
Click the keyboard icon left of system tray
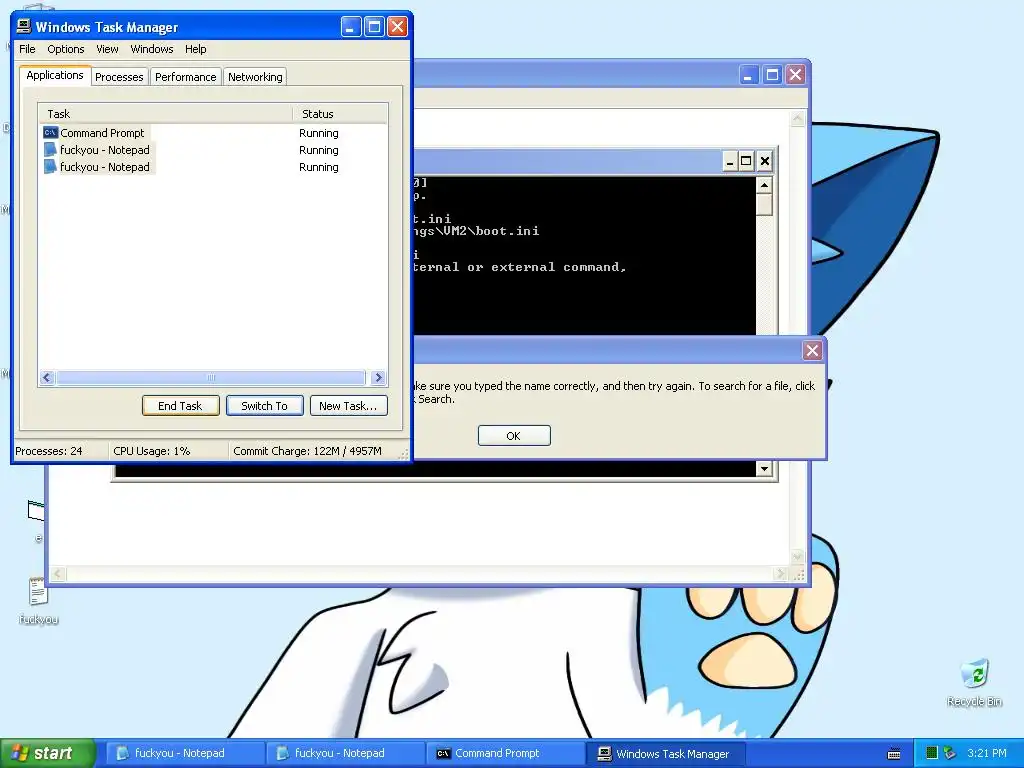[894, 754]
